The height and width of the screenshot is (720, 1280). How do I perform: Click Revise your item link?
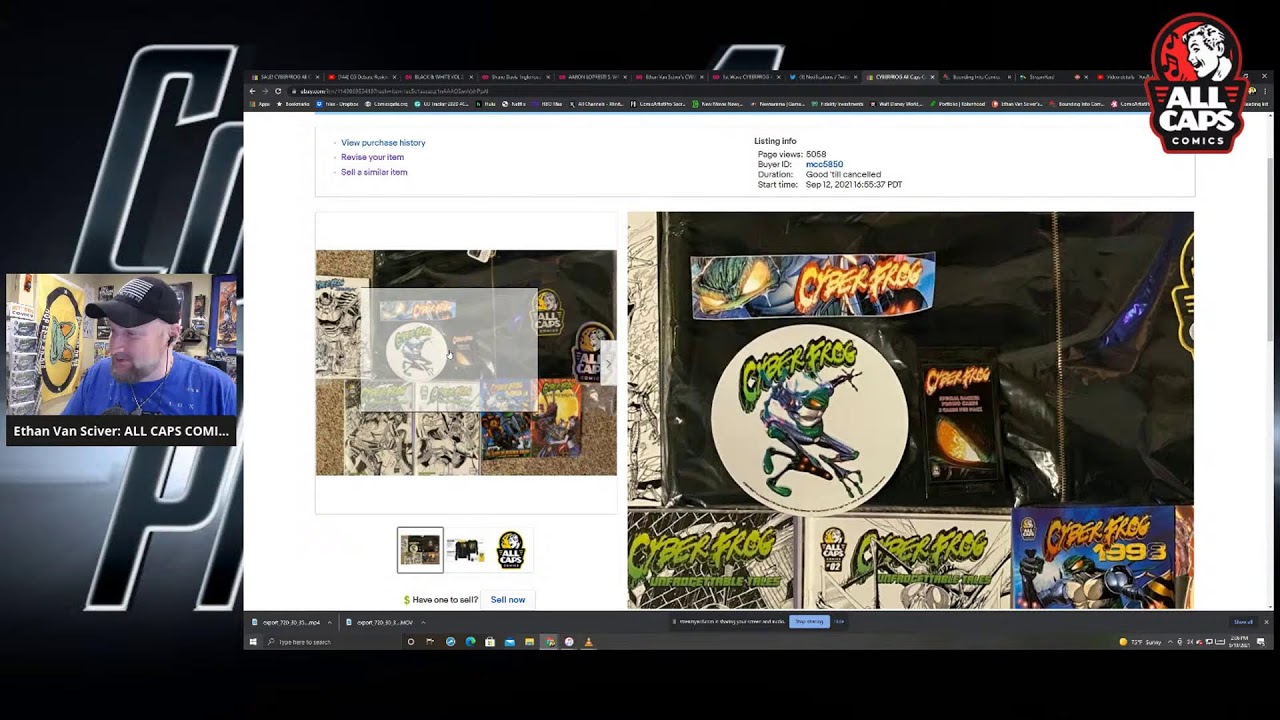(372, 157)
